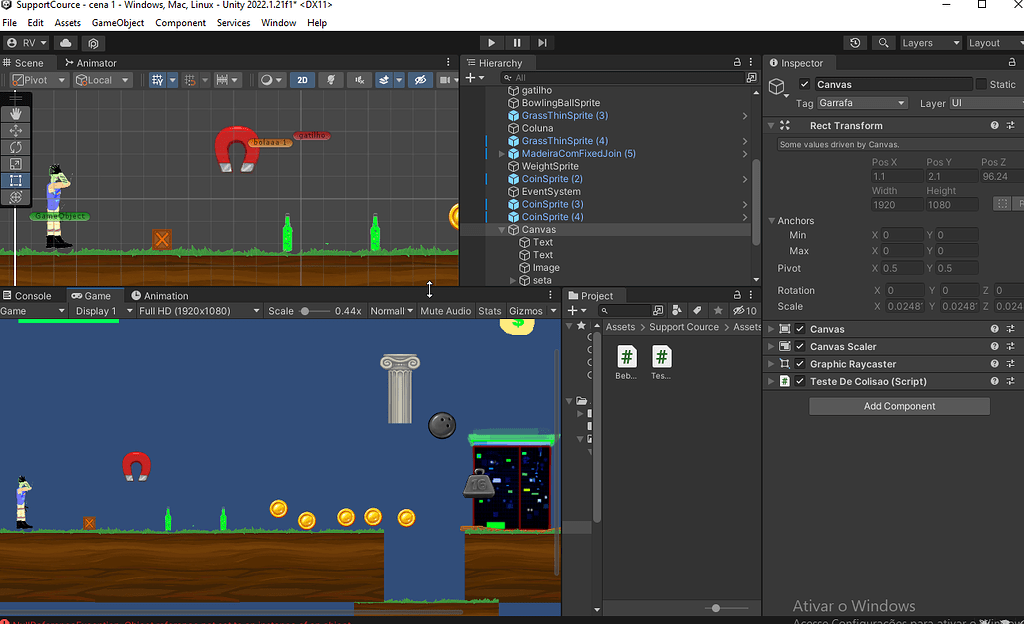Screen dimensions: 1024x624
Task: Disable the Graphic Raycaster component checkbox
Action: pos(799,363)
